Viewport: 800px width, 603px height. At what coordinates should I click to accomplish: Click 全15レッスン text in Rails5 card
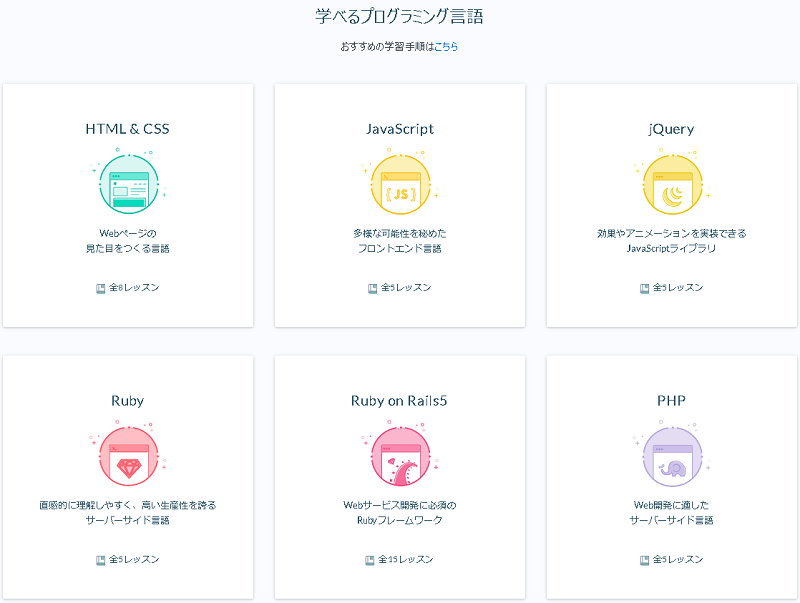click(406, 560)
